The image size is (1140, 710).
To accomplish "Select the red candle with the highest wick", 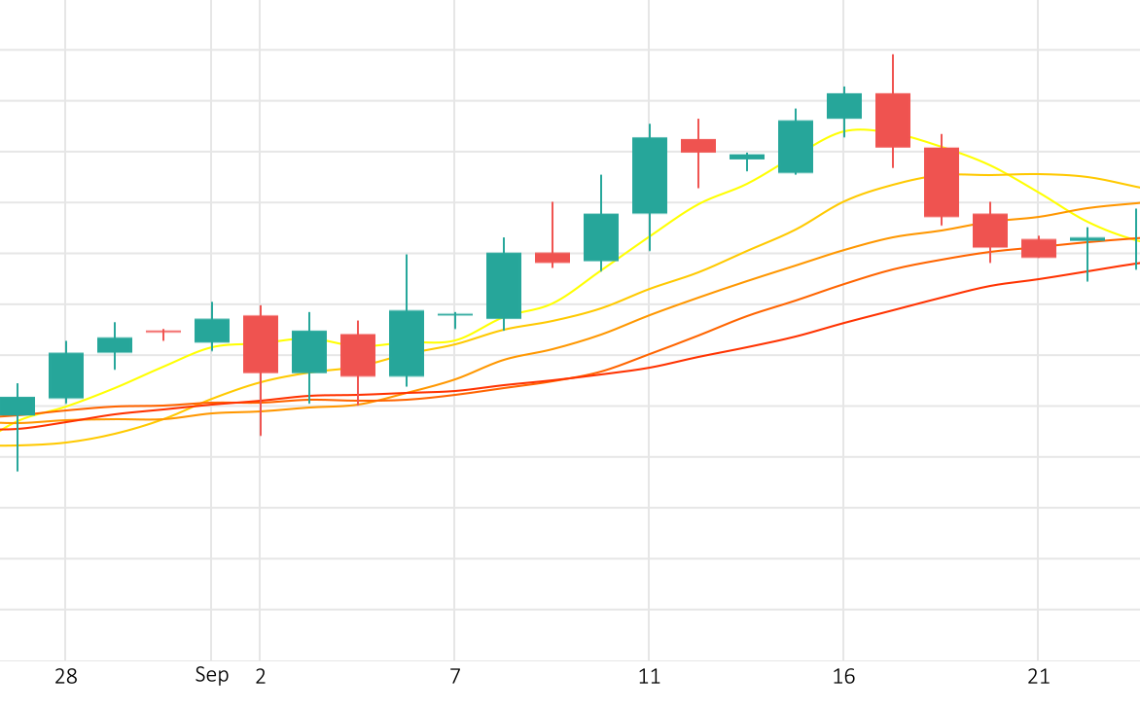I will pos(893,120).
